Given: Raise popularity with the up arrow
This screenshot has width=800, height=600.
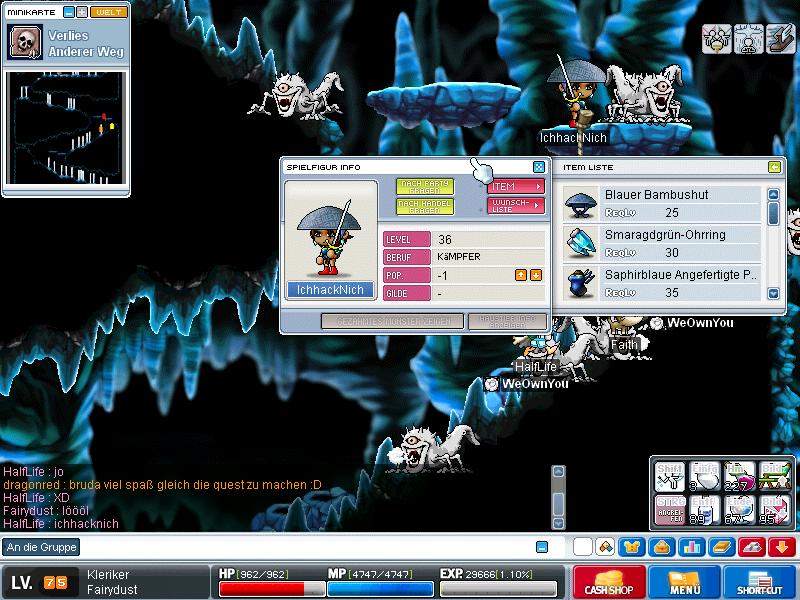Looking at the screenshot, I should pyautogui.click(x=521, y=275).
